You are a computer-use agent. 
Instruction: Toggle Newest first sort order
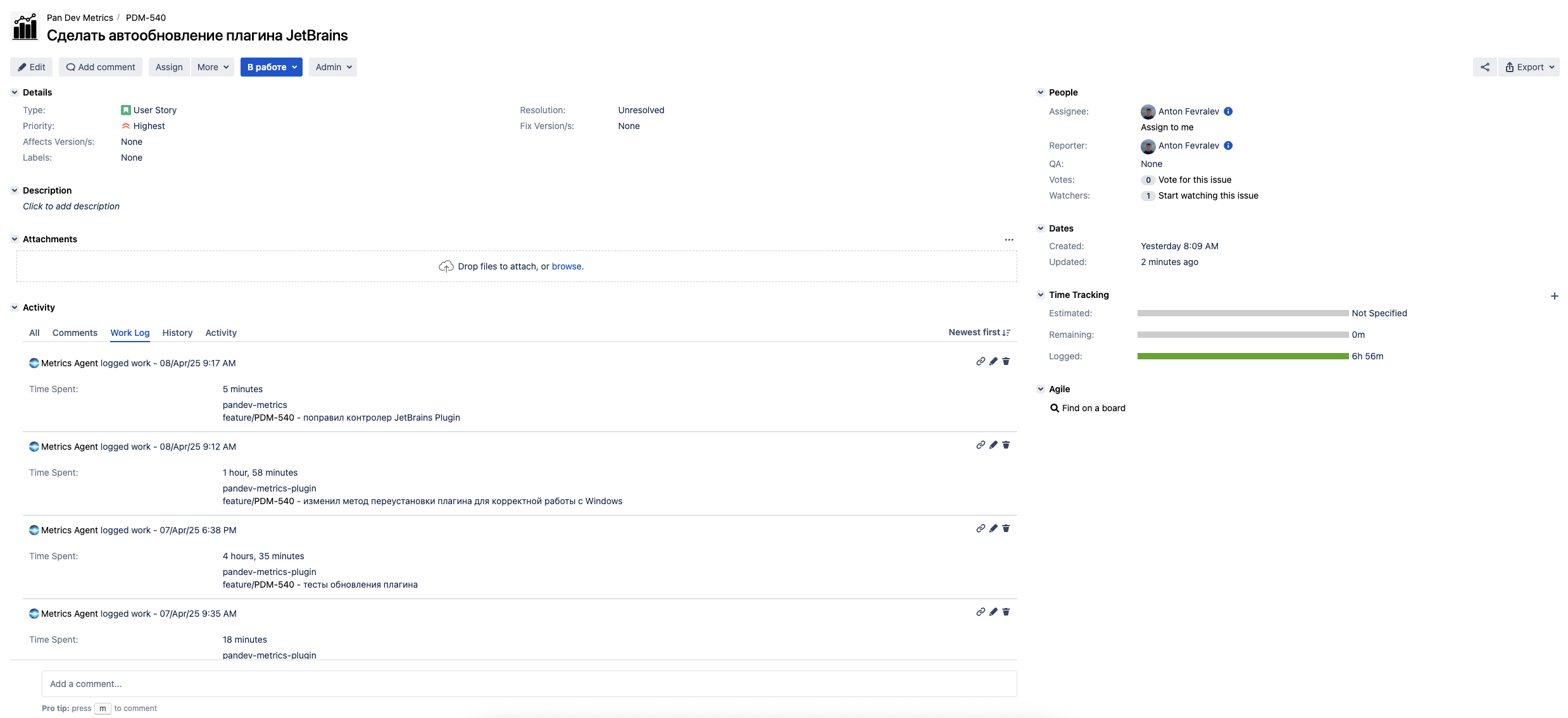[979, 332]
